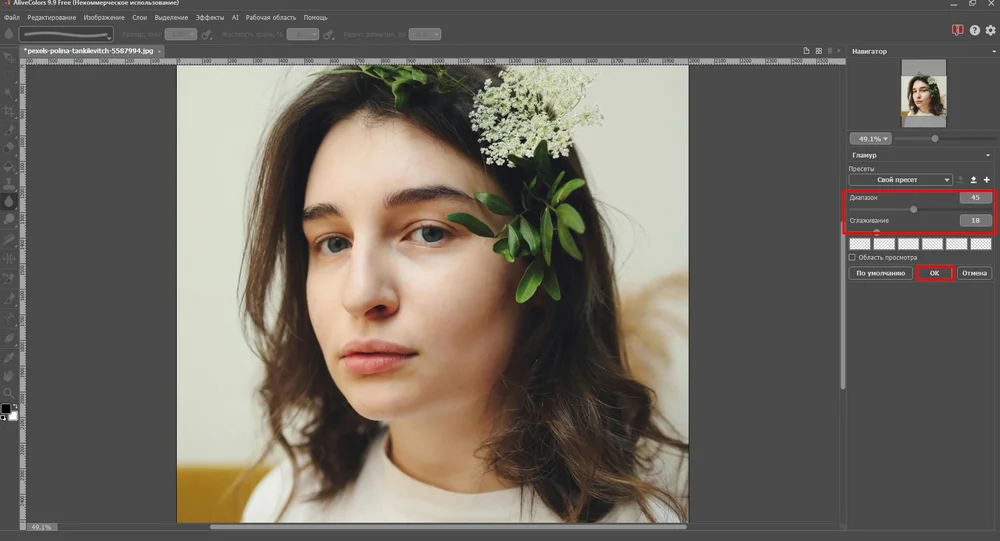Select the Clone Stamp tool
Screen dimensions: 1000x541
[x=8, y=184]
